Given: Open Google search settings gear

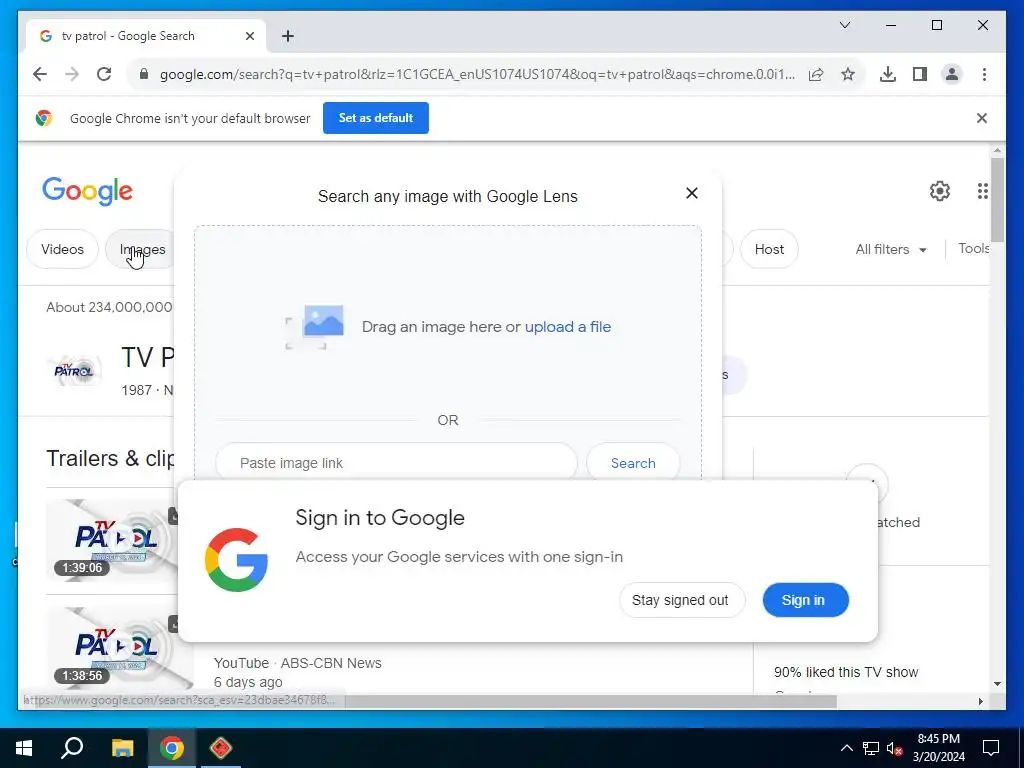Looking at the screenshot, I should click(940, 191).
